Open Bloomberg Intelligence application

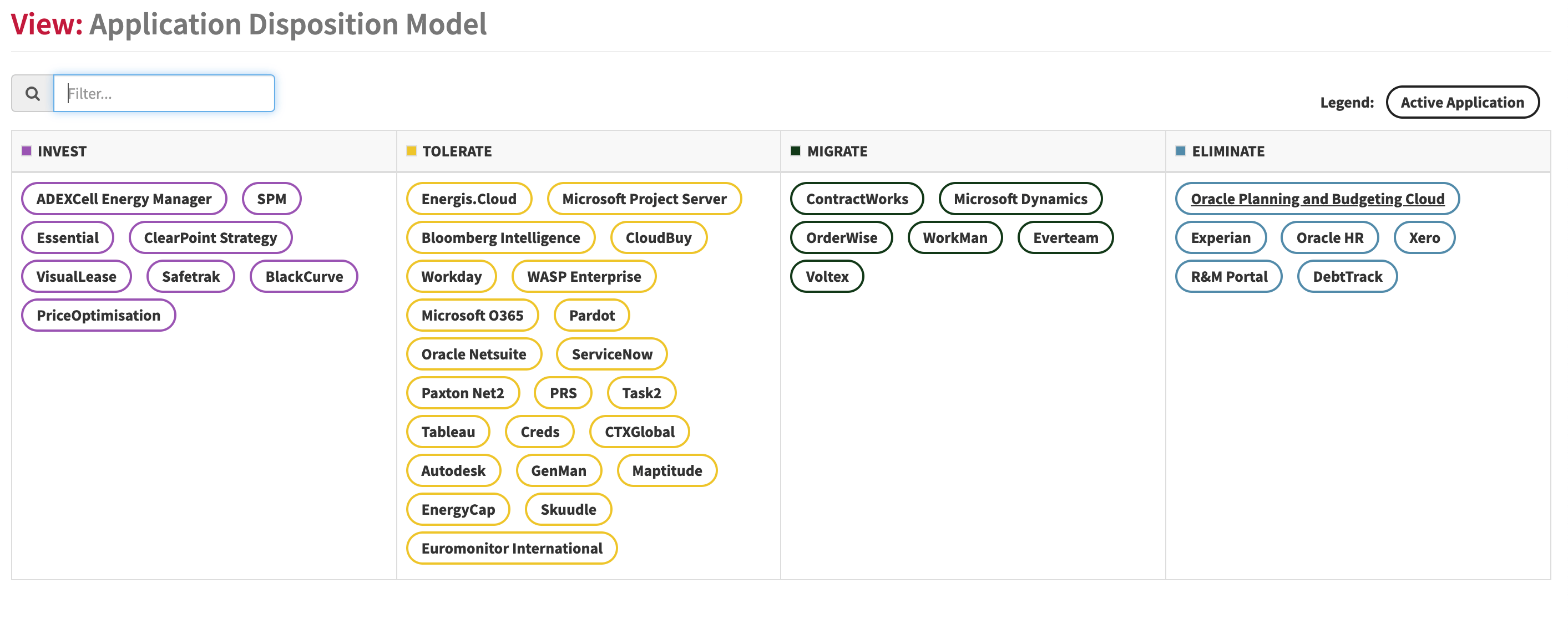click(500, 238)
